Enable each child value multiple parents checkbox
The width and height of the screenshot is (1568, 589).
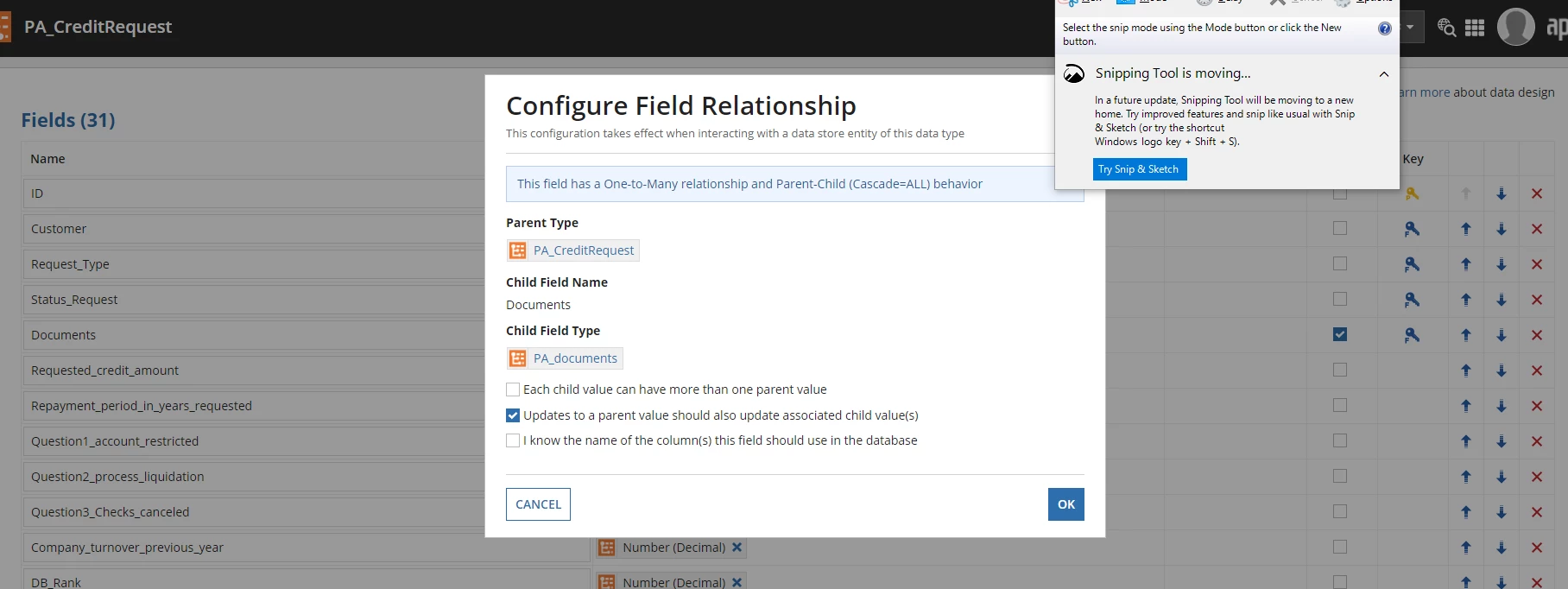[513, 389]
